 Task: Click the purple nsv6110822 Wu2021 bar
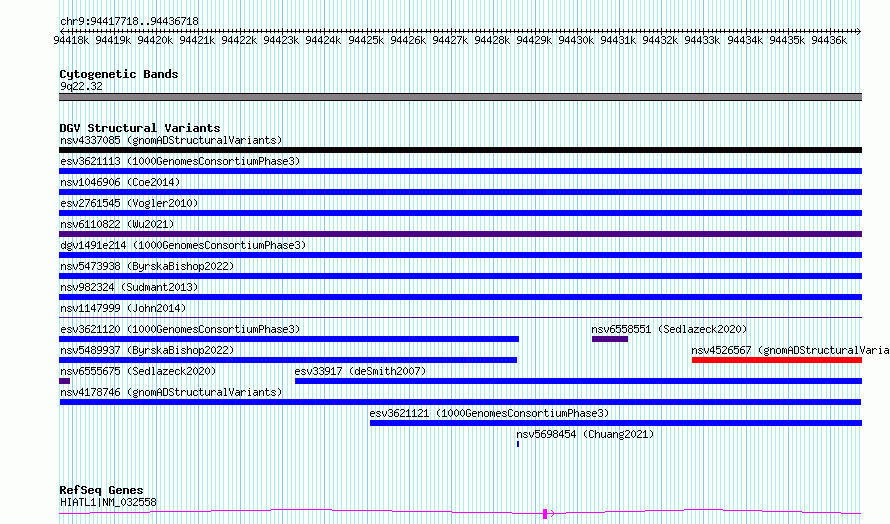click(460, 234)
